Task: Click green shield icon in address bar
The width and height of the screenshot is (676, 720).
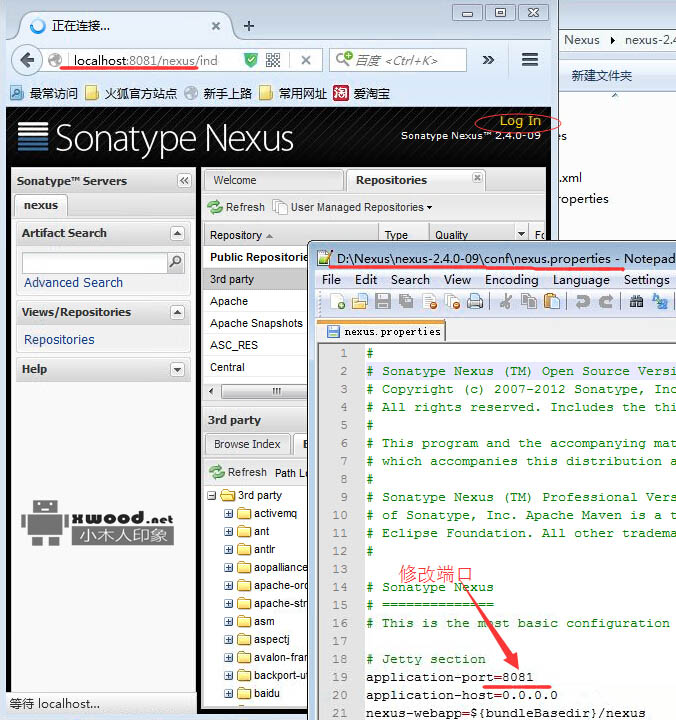Action: tap(250, 60)
